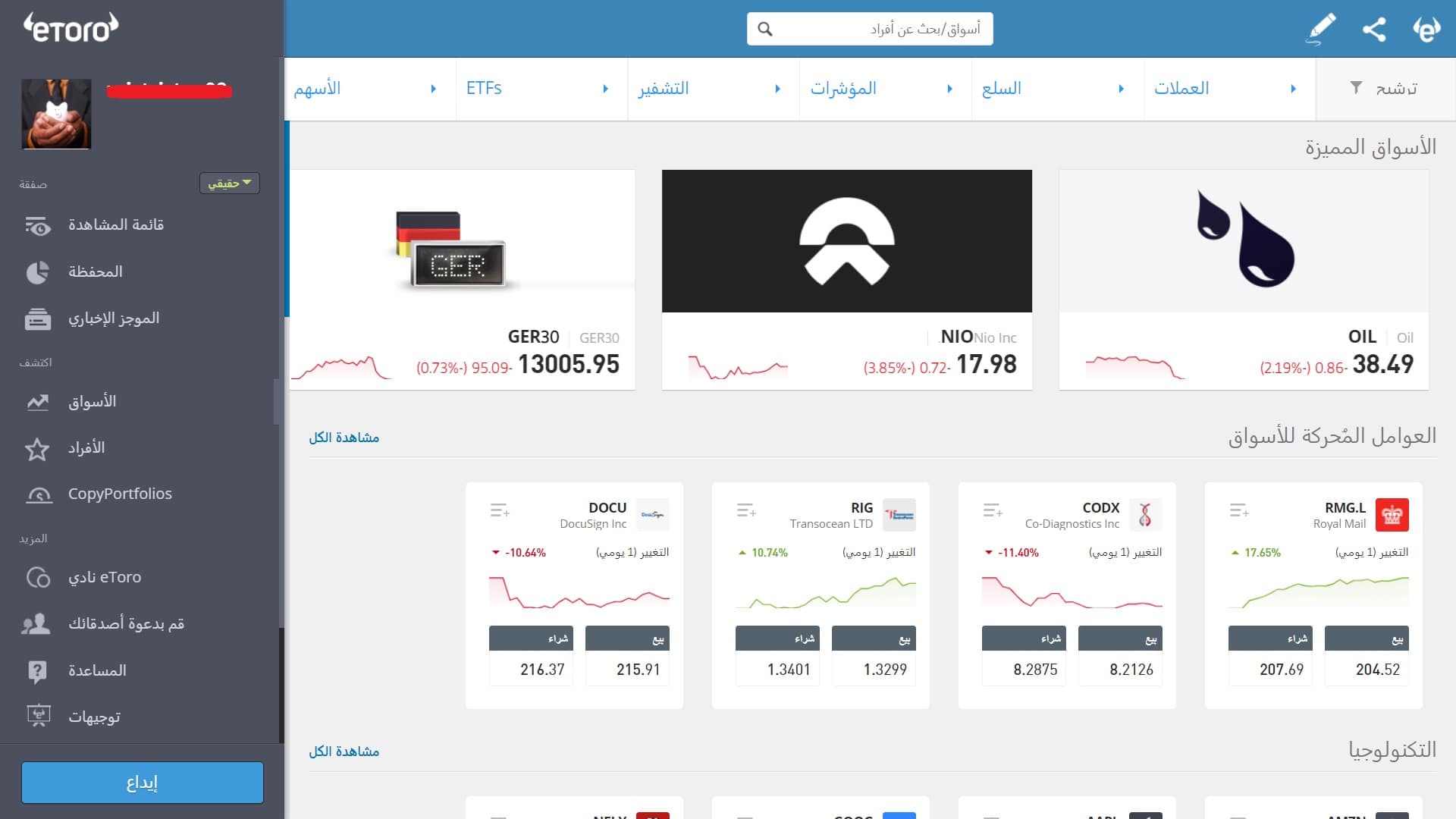Toggle the real/virtual account mode dropdown
Viewport: 1456px width, 819px height.
click(229, 183)
